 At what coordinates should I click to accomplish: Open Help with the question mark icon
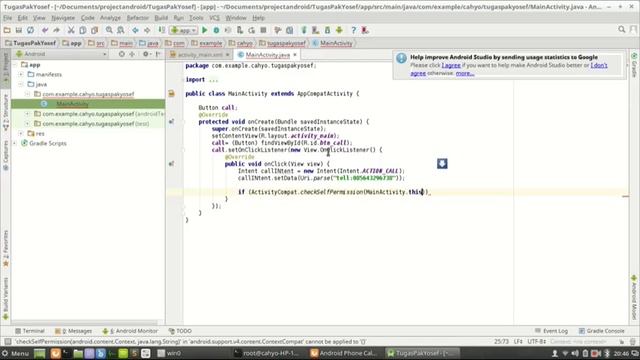click(x=353, y=30)
